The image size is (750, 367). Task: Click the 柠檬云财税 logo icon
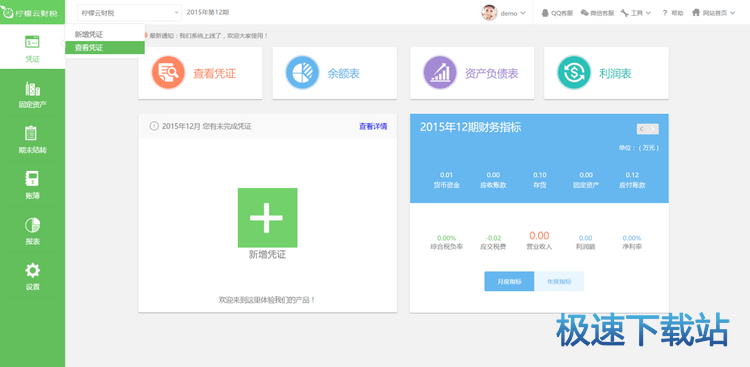coord(7,13)
